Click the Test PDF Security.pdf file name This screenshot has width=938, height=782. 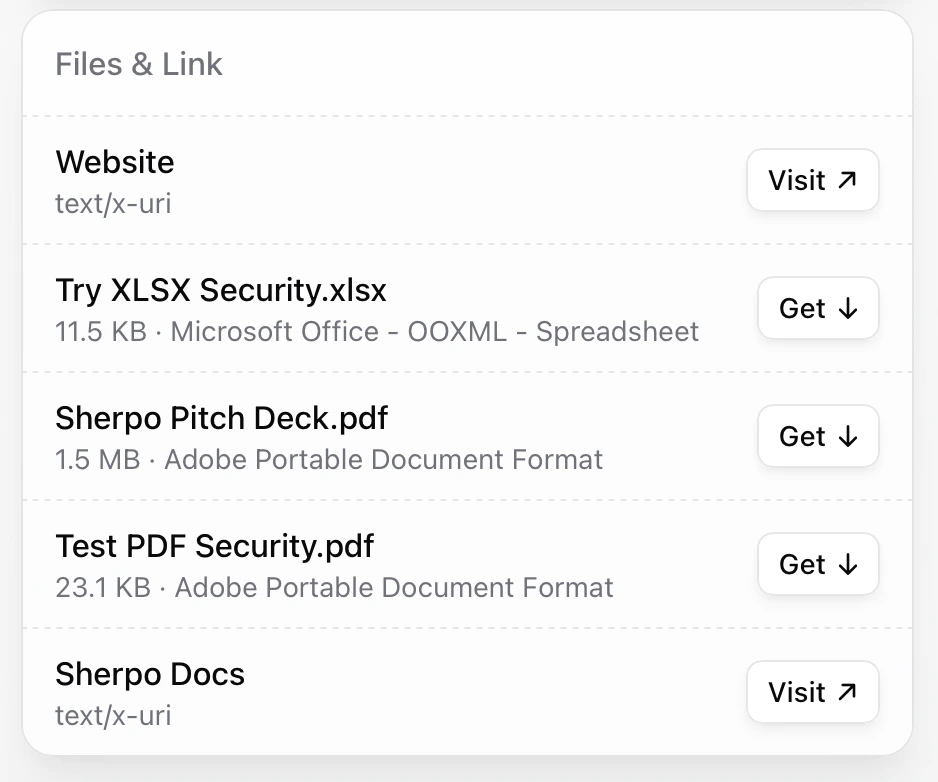214,546
